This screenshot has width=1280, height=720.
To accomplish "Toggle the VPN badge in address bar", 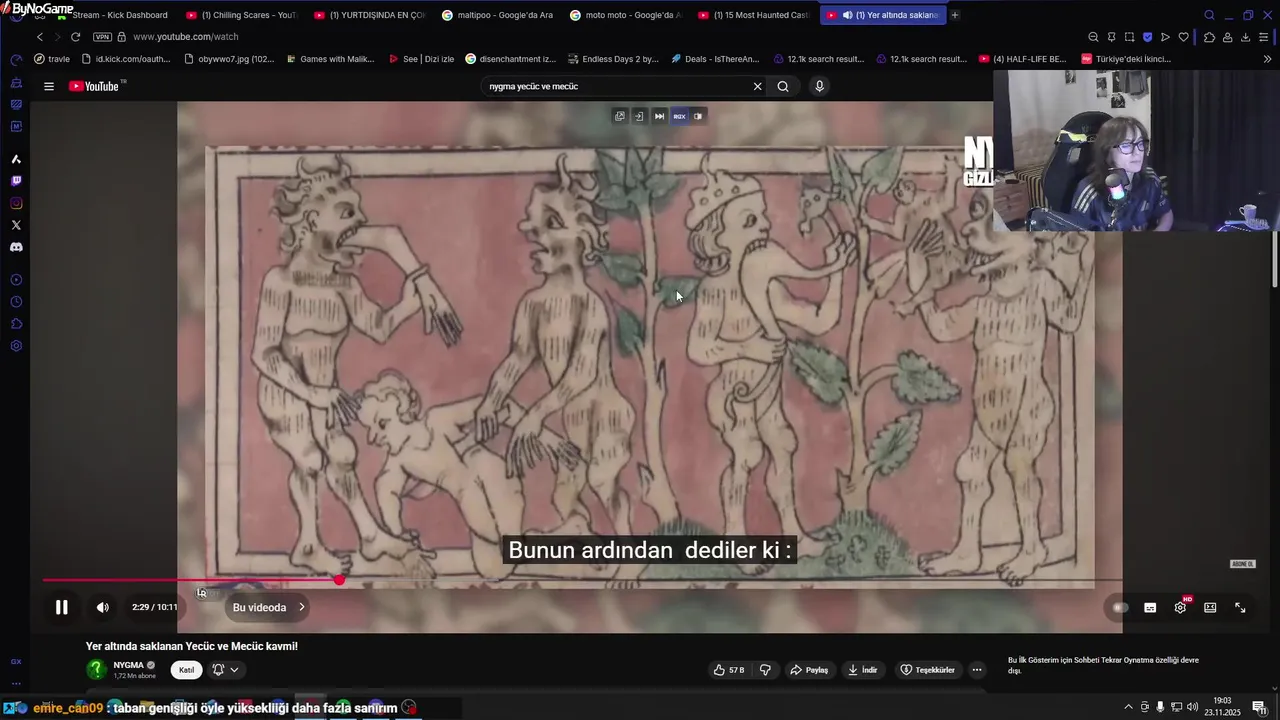I will click(102, 37).
